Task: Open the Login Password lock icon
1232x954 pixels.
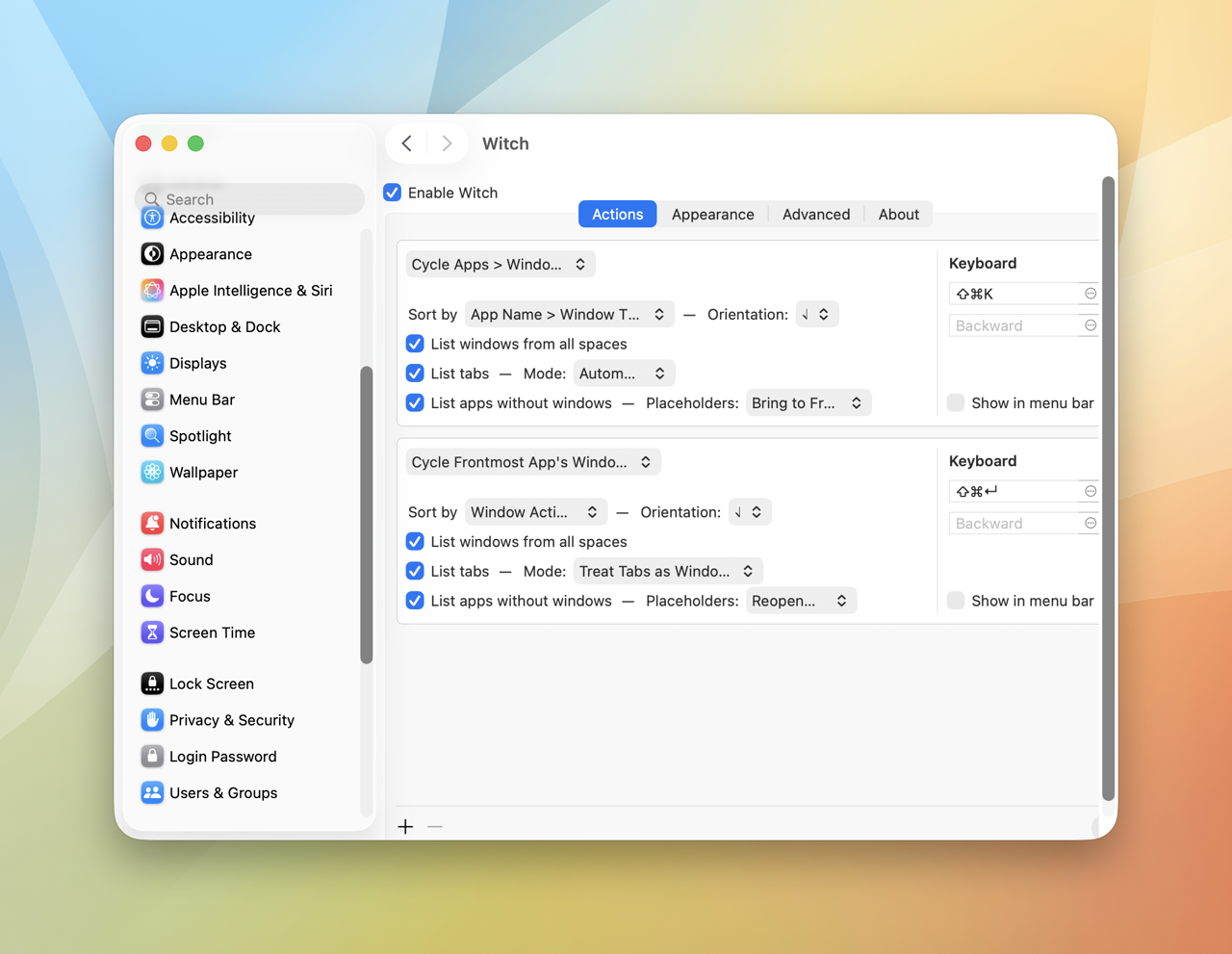Action: coord(152,757)
